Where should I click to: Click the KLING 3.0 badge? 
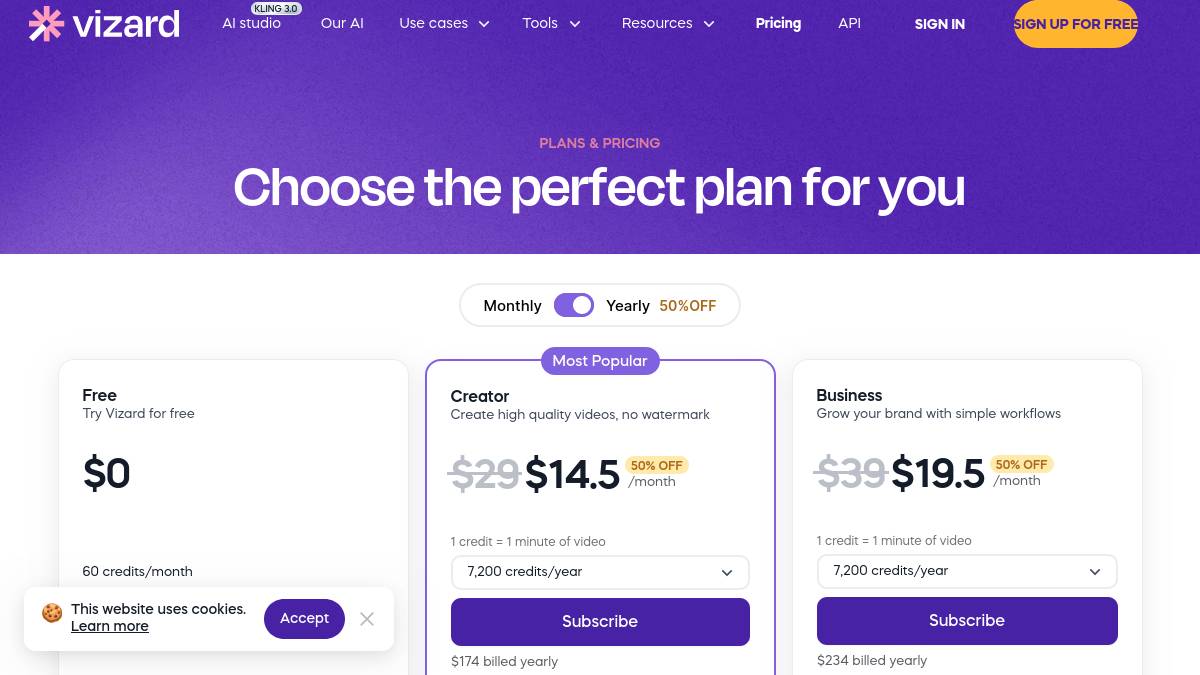[276, 9]
